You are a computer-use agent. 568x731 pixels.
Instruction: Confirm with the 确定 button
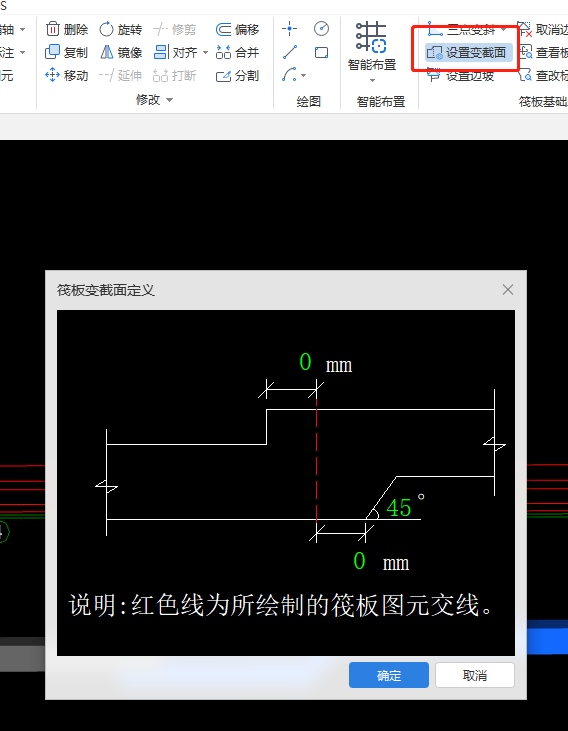coord(389,675)
